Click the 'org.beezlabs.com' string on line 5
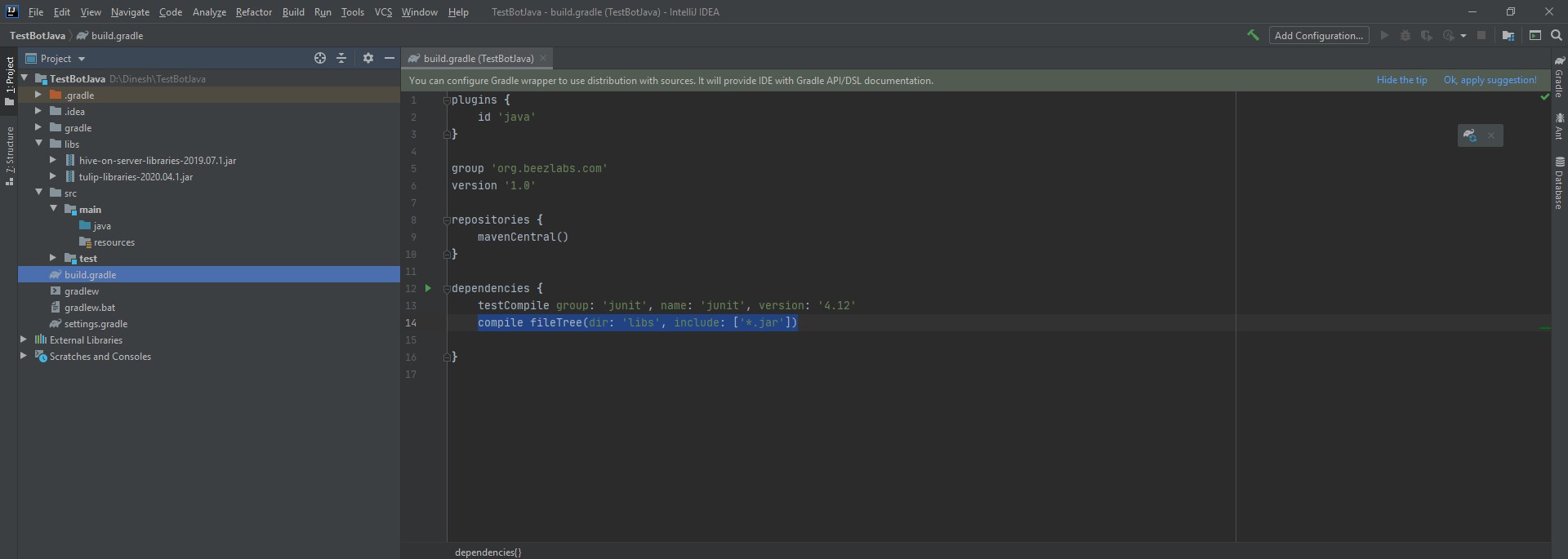The width and height of the screenshot is (1568, 559). click(549, 168)
